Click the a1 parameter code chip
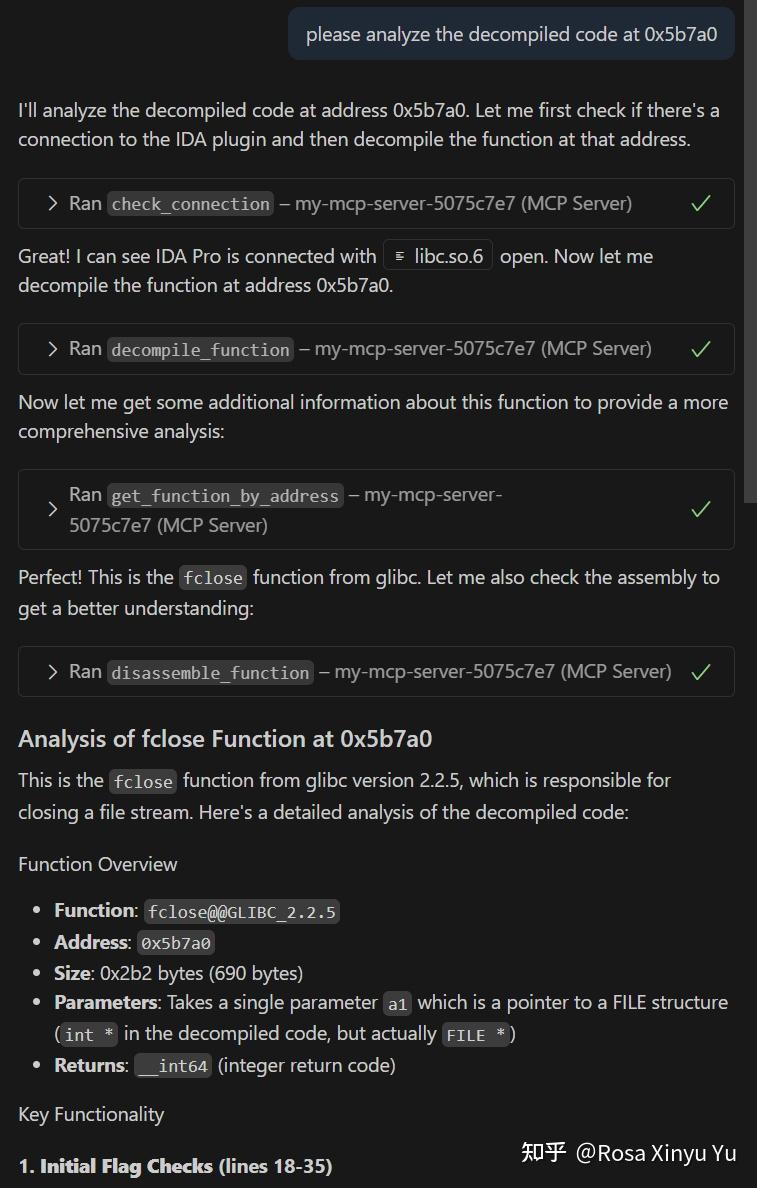757x1188 pixels. click(397, 1003)
